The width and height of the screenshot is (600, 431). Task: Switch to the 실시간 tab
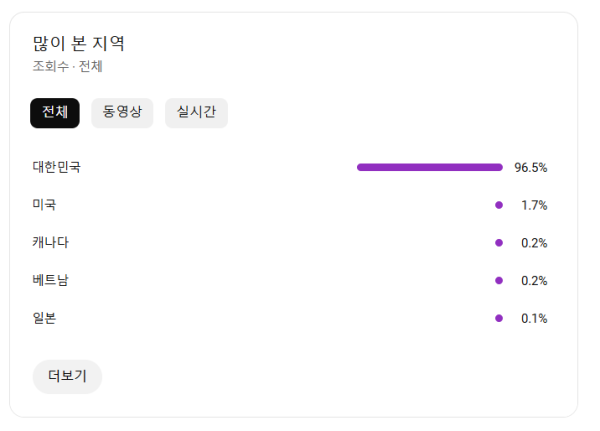click(x=196, y=113)
